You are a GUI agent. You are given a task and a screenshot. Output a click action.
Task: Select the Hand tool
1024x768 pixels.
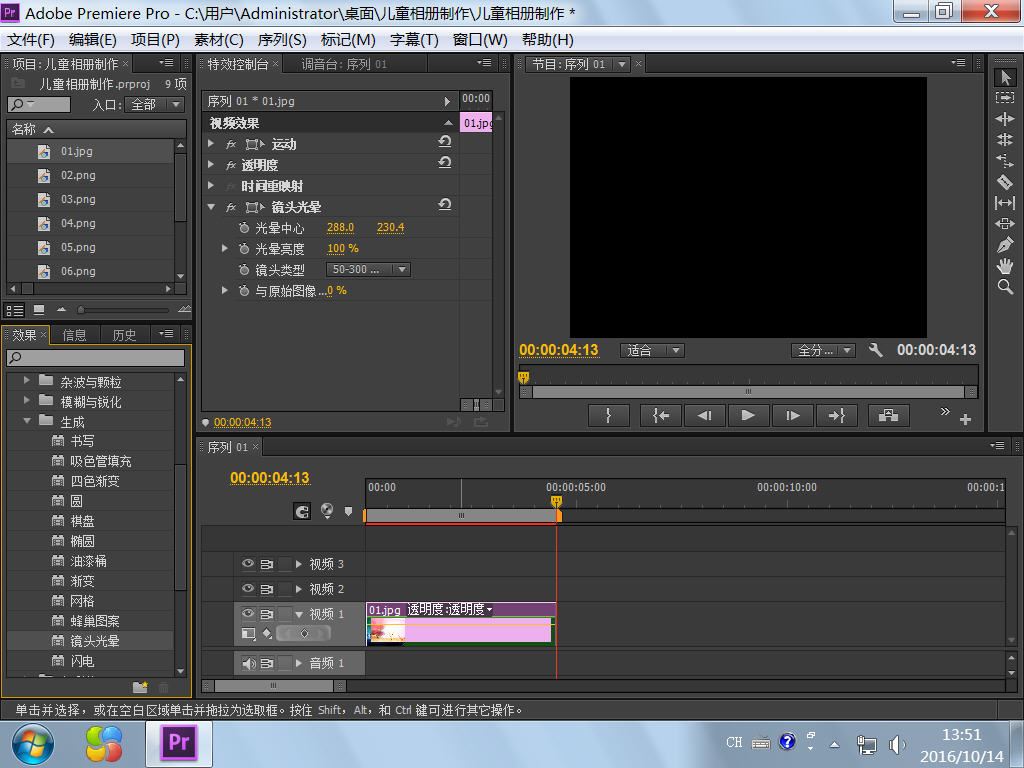pyautogui.click(x=1005, y=266)
